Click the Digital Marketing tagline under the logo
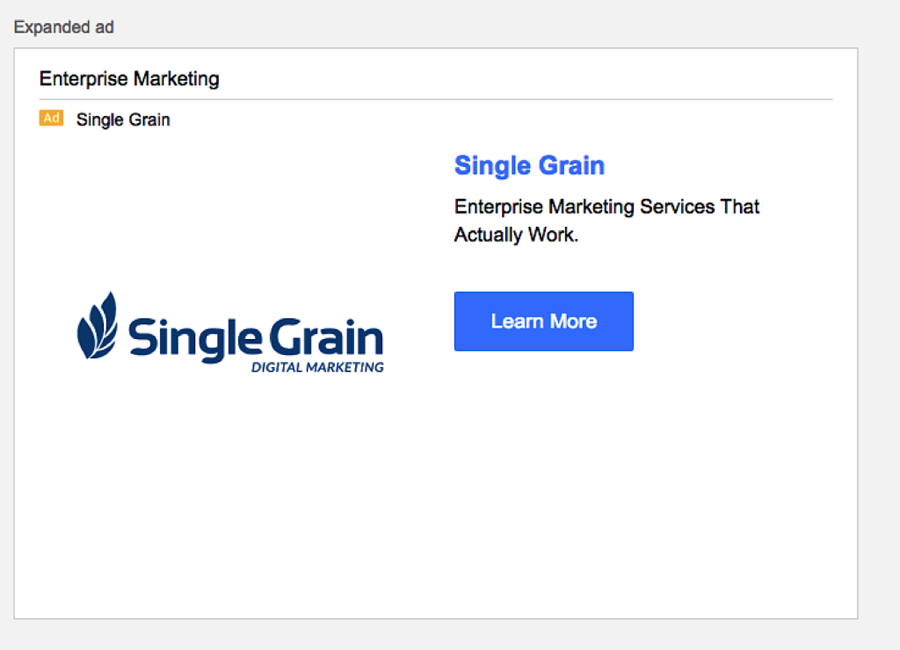The image size is (900, 650). 317,367
